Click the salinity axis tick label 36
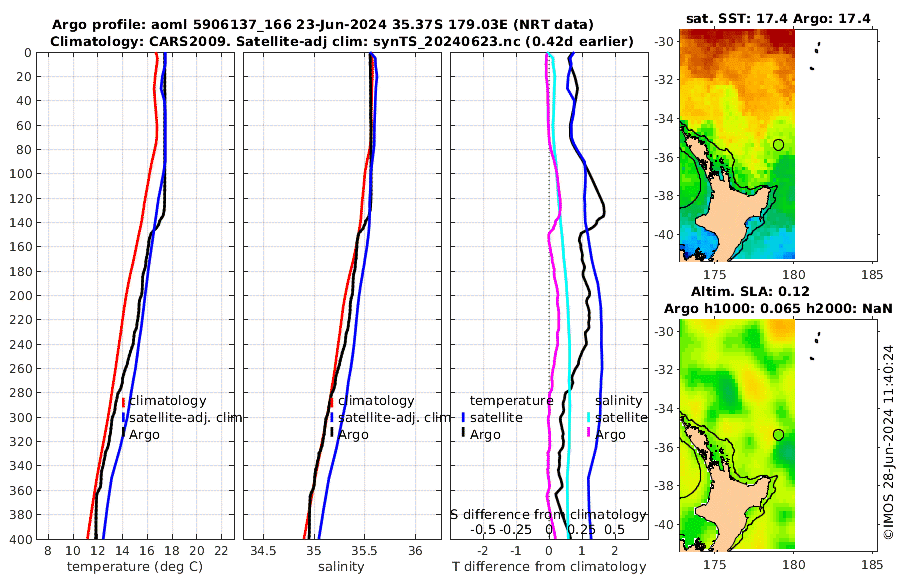Viewport: 900px width, 580px height. 415,551
